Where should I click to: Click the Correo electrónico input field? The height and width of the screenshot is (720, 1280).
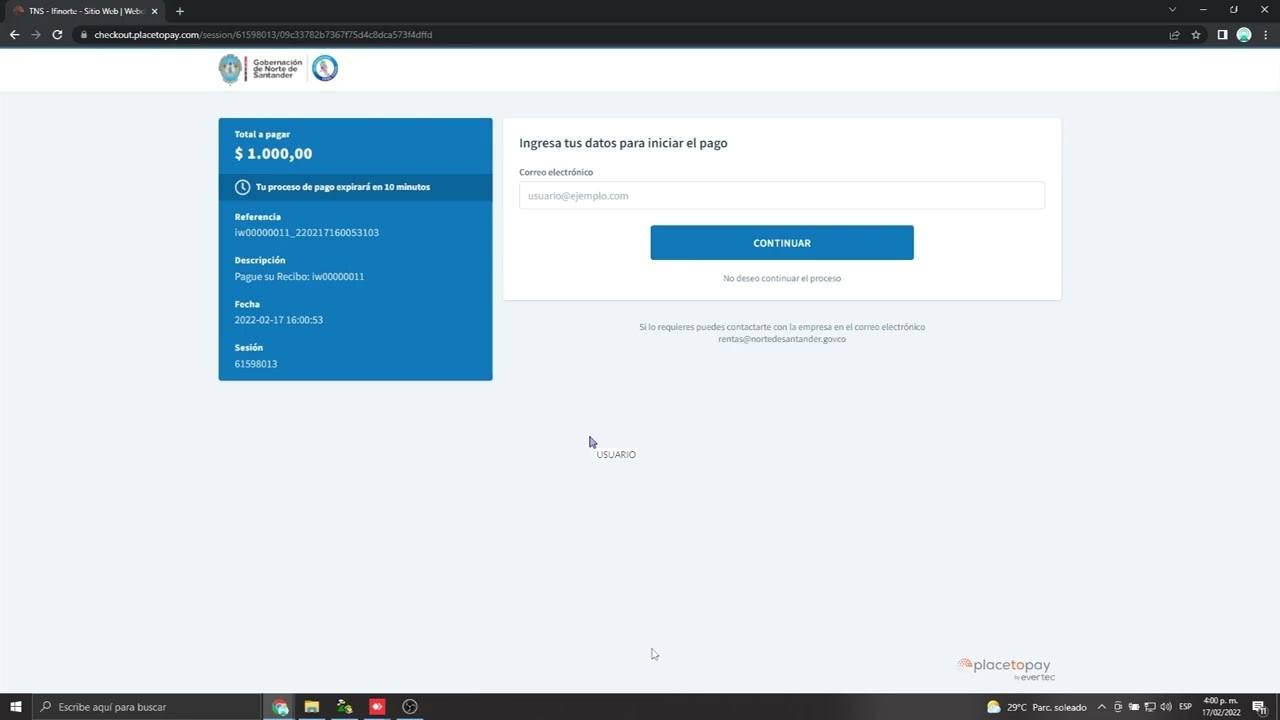[x=781, y=195]
